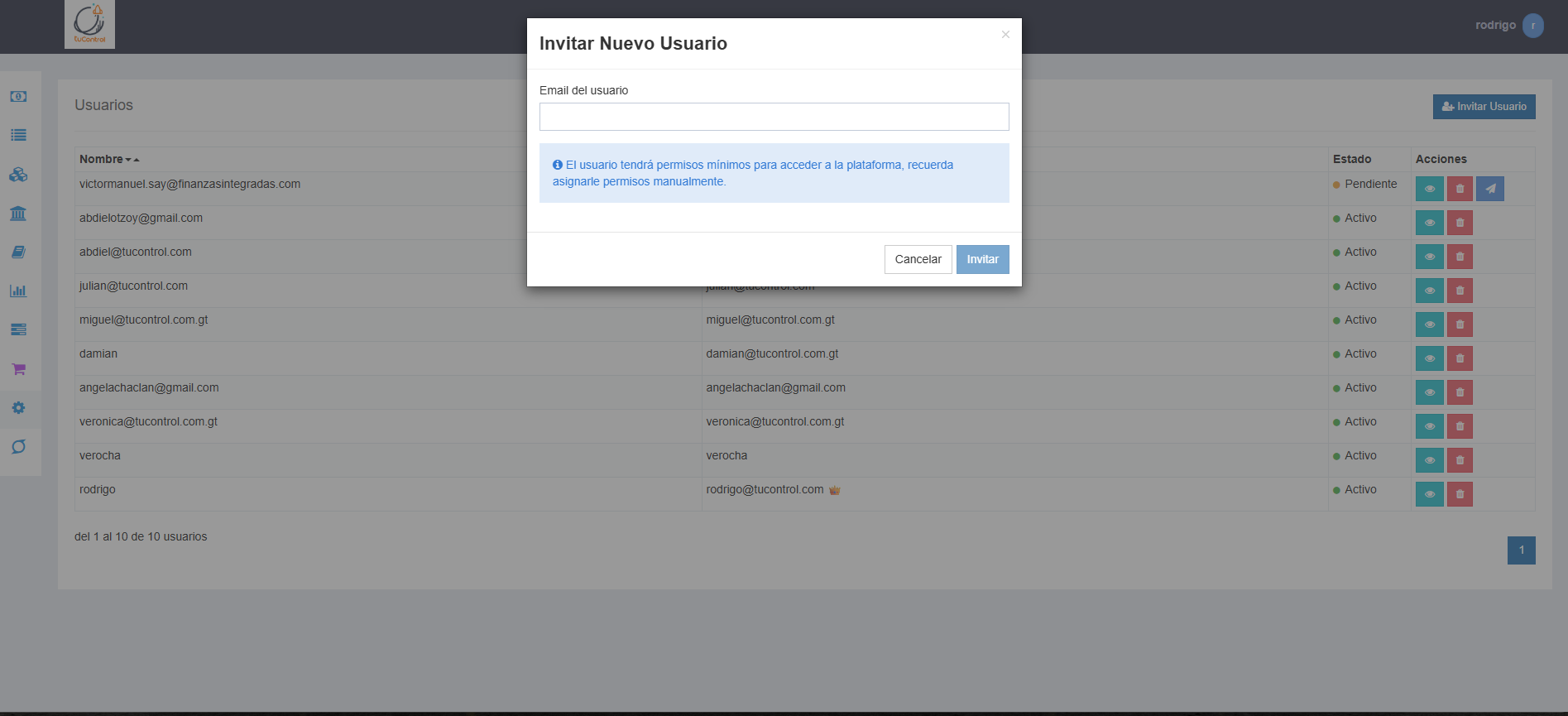Click the Invitar submit button
This screenshot has width=1568, height=716.
click(x=982, y=259)
